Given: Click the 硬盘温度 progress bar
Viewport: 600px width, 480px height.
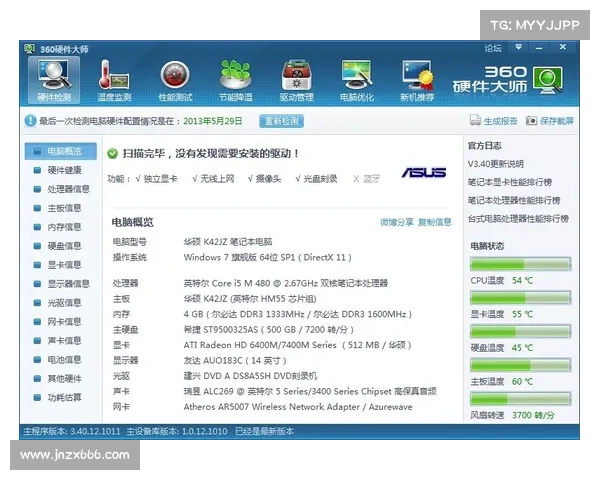Looking at the screenshot, I should point(520,331).
